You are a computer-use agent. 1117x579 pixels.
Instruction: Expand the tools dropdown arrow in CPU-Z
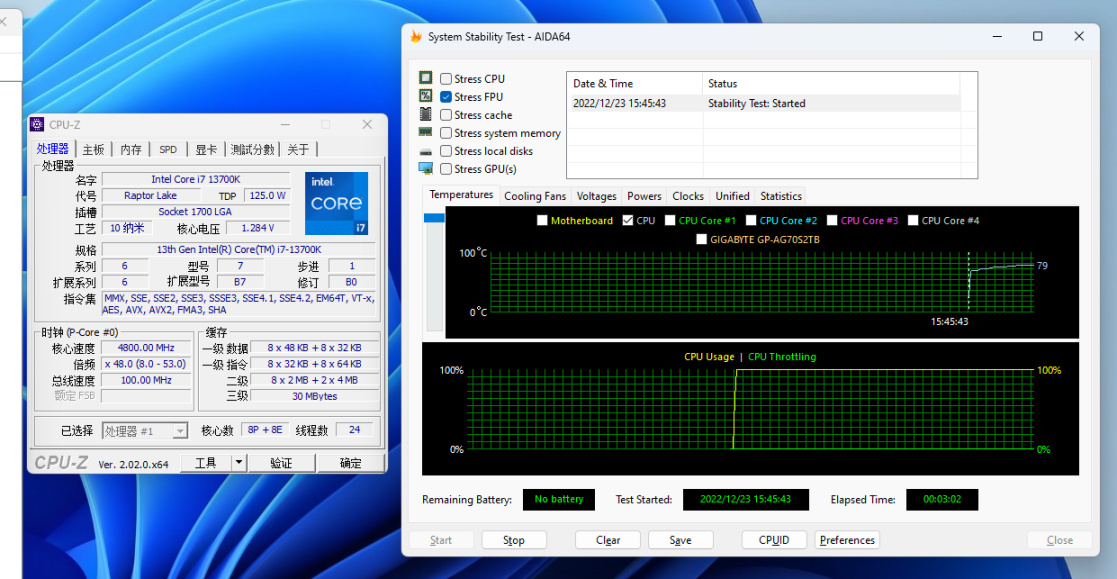click(x=239, y=462)
